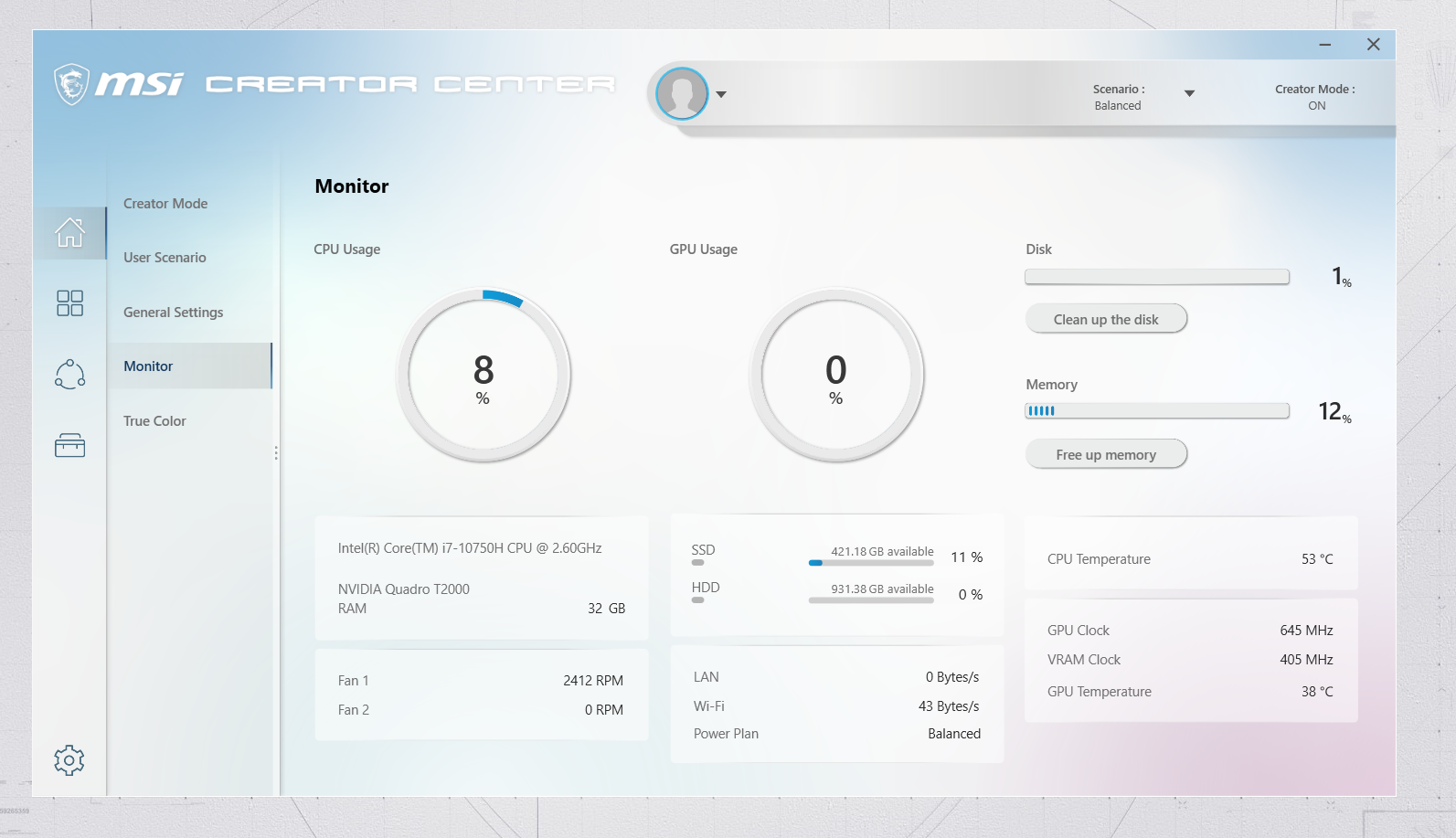
Task: Click the Wi-Fi 43 Bytes/s value
Action: click(x=949, y=706)
